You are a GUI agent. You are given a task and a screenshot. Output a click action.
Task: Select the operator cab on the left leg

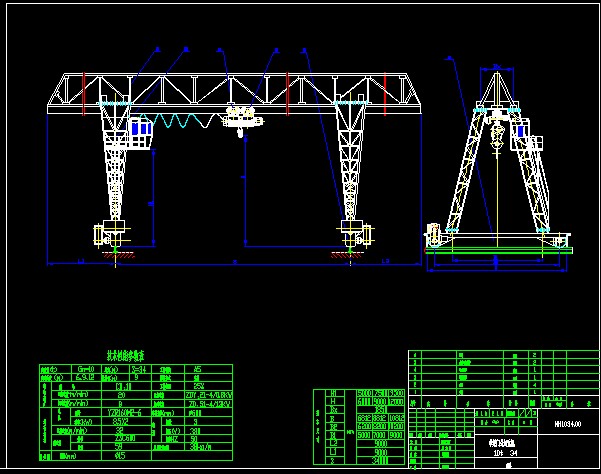pyautogui.click(x=140, y=130)
